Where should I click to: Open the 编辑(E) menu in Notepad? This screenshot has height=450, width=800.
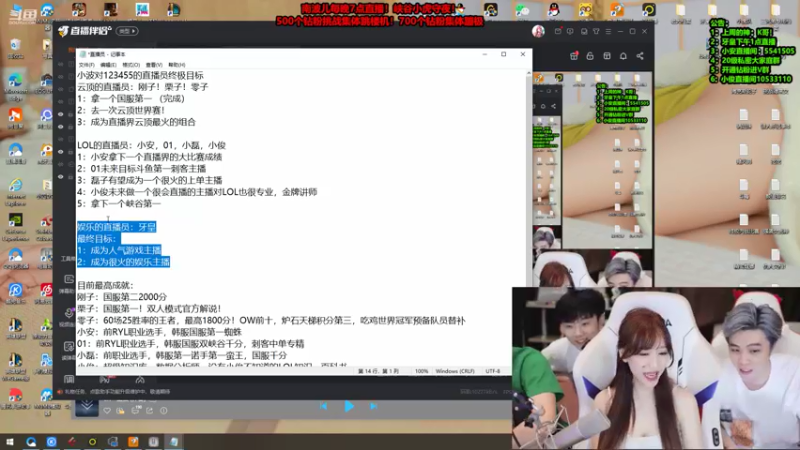(108, 65)
